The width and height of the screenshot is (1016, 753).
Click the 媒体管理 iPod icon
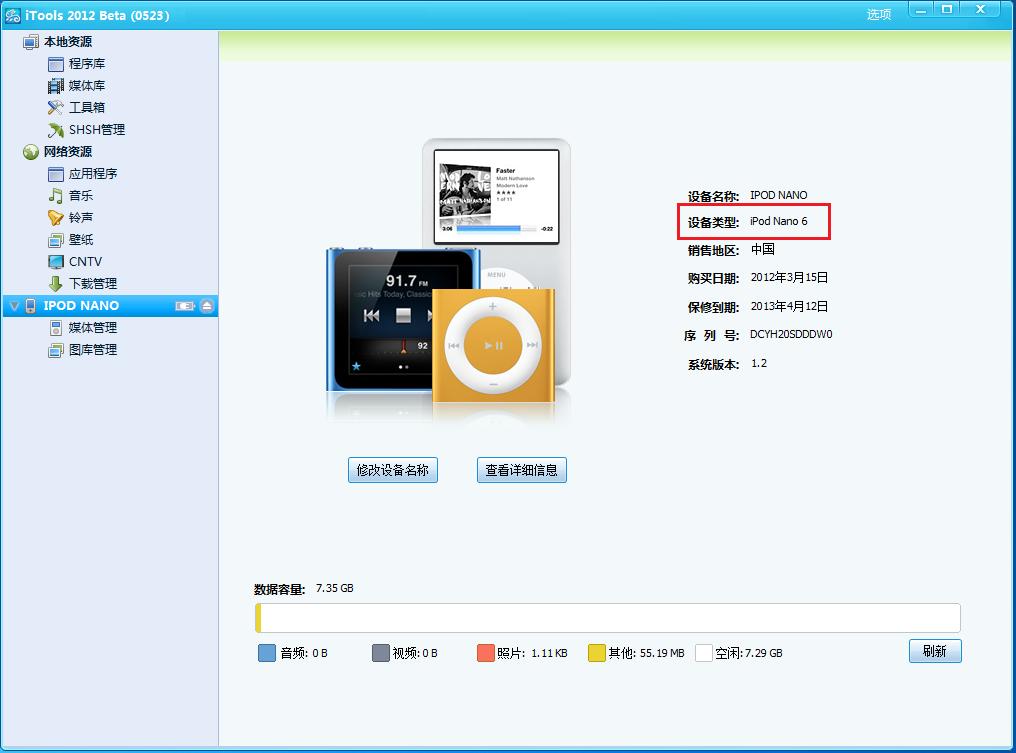point(56,328)
